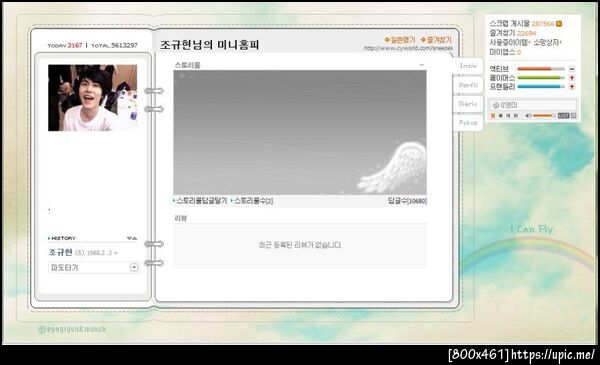The width and height of the screenshot is (600, 365).
Task: Click the HISTORY down arrow
Action: pos(129,238)
